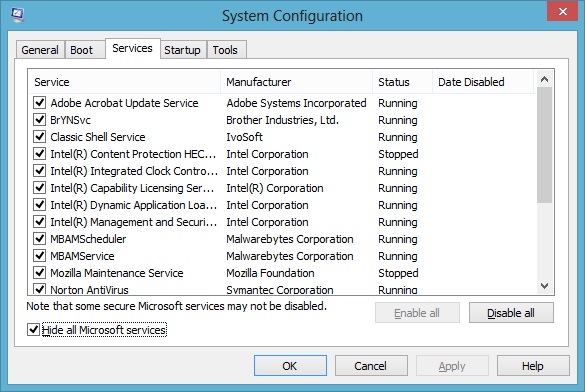This screenshot has height=392, width=585.
Task: Click the Cancel button
Action: tap(371, 366)
